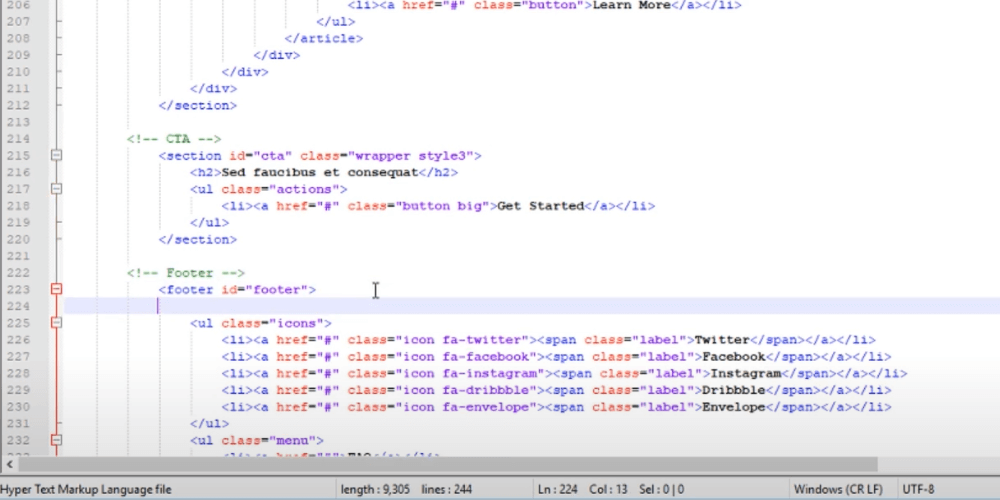Image resolution: width=1000 pixels, height=500 pixels.
Task: Click the closing section tag on line 212
Action: pos(198,105)
